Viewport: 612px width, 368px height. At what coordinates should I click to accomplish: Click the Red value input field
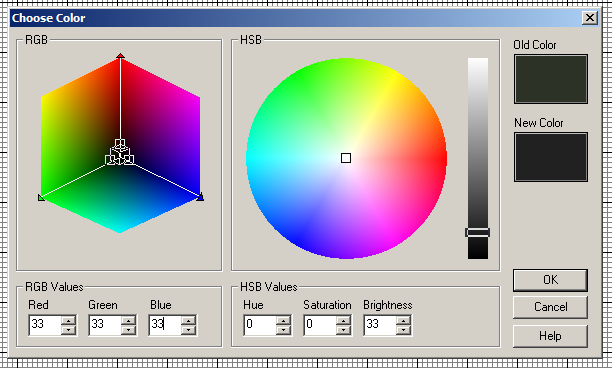tap(45, 324)
